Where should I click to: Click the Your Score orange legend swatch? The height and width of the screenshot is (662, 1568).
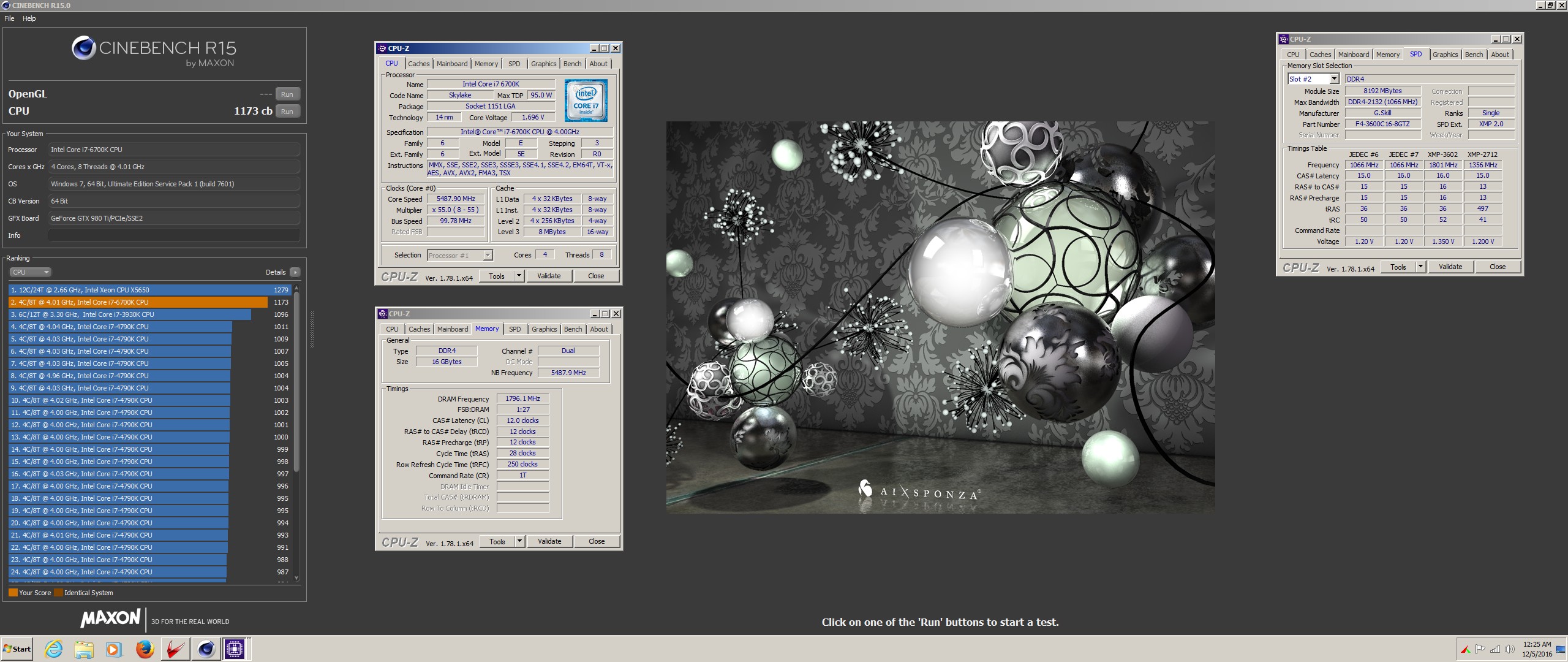pos(13,593)
